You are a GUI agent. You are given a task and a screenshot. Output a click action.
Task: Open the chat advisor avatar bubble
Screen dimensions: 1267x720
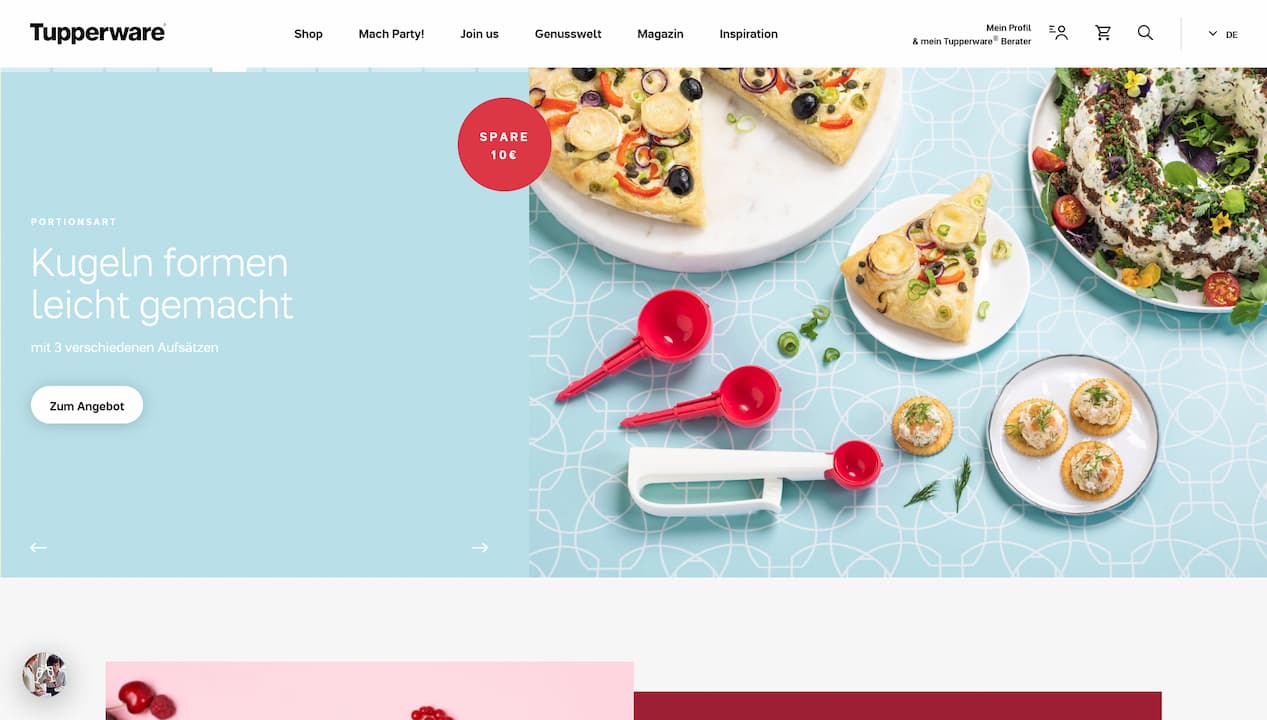pyautogui.click(x=44, y=675)
